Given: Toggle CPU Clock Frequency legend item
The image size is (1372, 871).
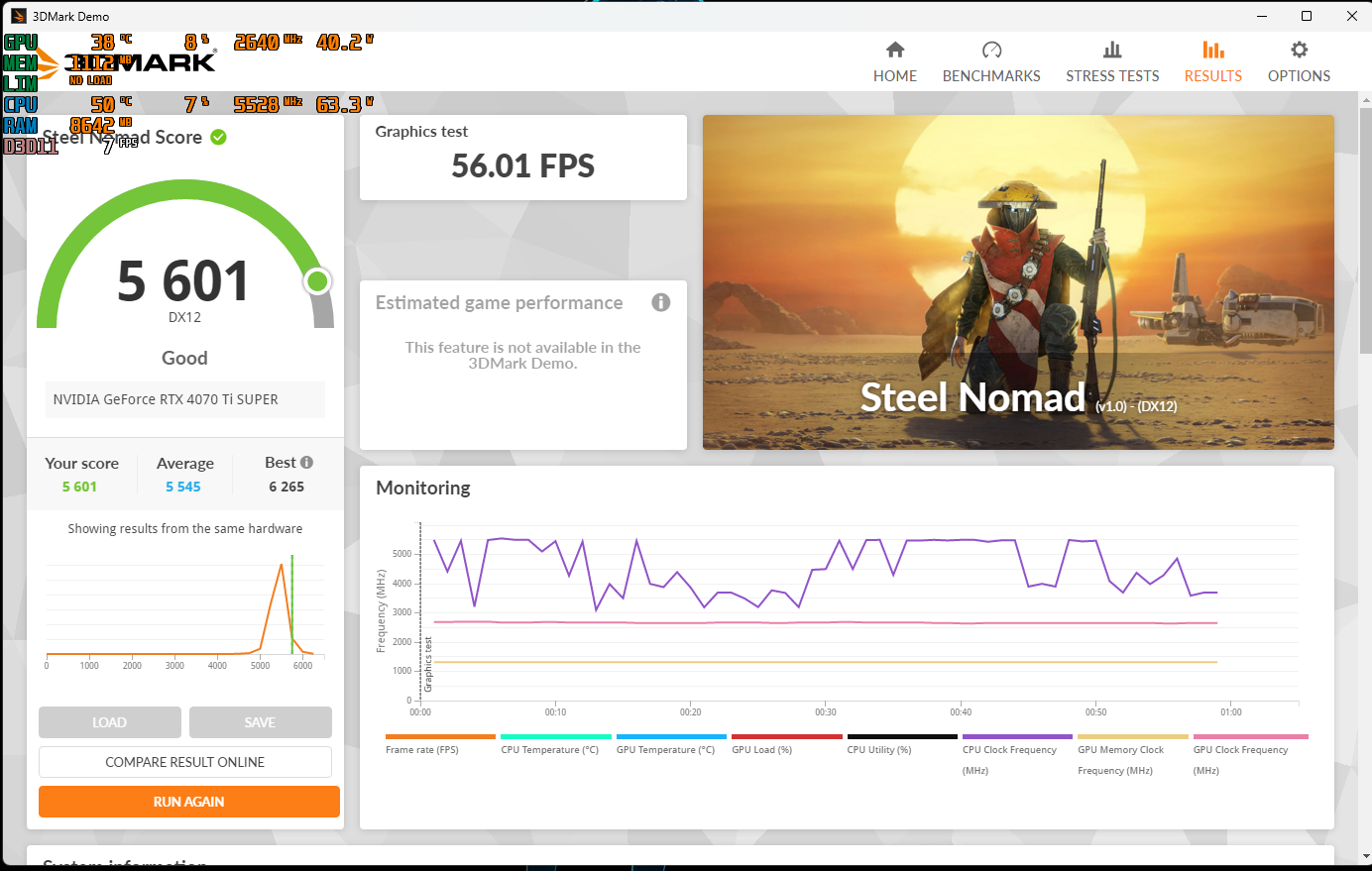Looking at the screenshot, I should pos(1017,755).
